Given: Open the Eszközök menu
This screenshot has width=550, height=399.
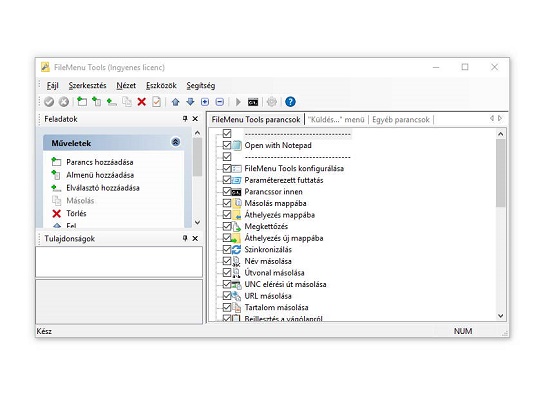Looking at the screenshot, I should pos(161,86).
